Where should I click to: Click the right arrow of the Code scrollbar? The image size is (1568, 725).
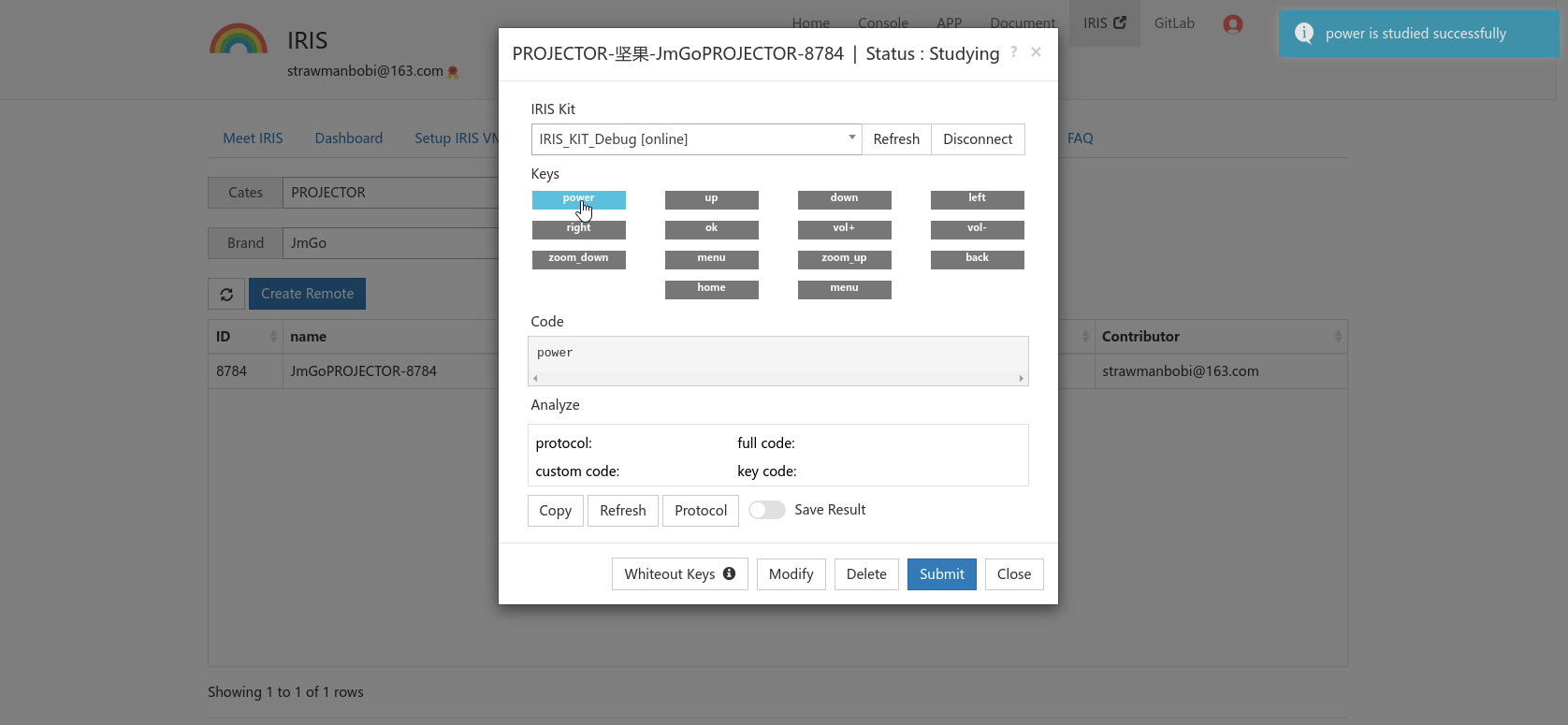(x=1021, y=379)
